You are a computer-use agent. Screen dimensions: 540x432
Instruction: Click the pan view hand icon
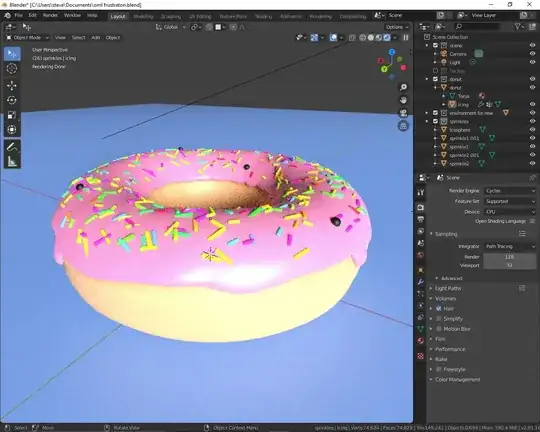point(403,100)
